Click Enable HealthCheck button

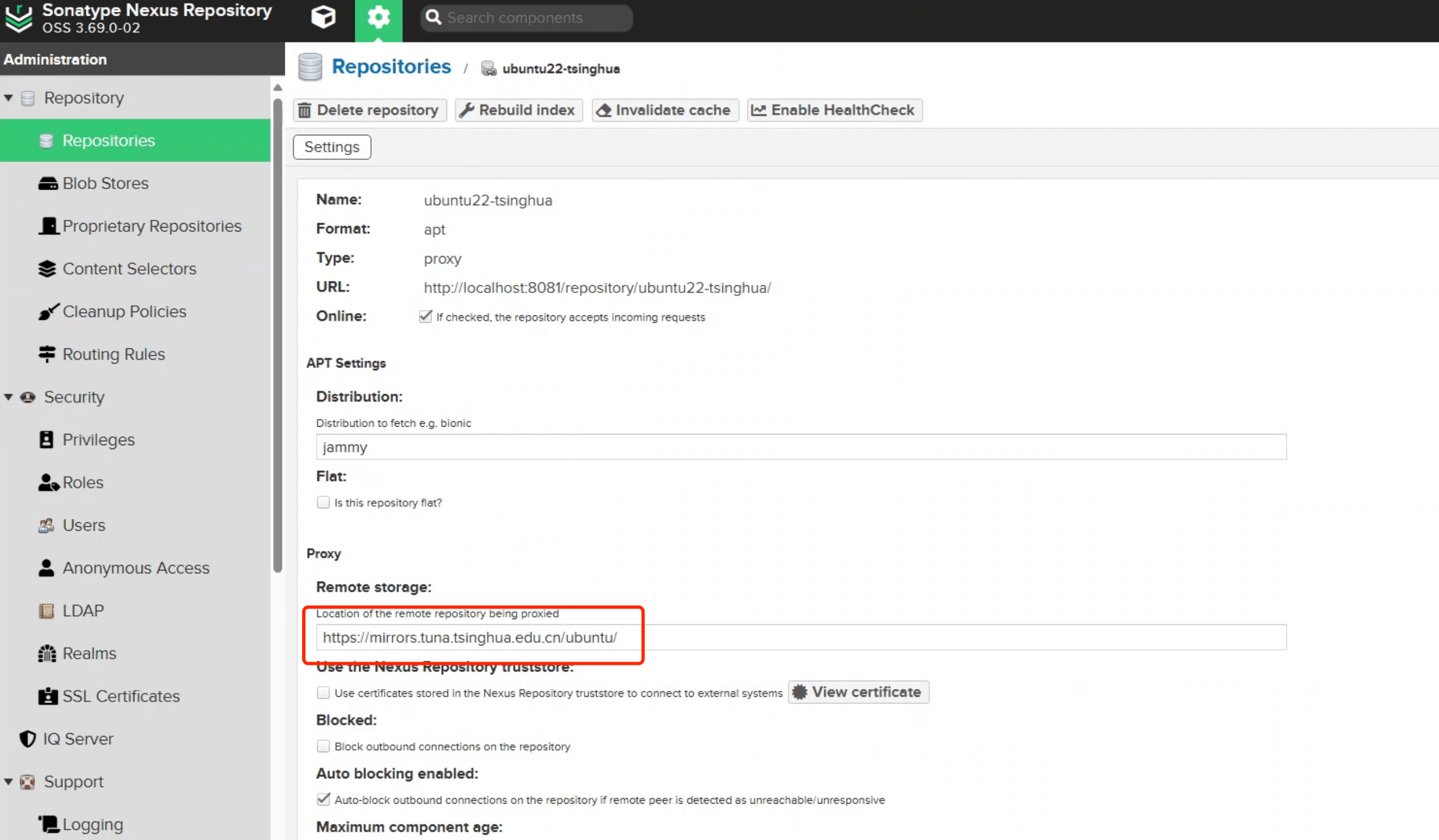coord(835,110)
